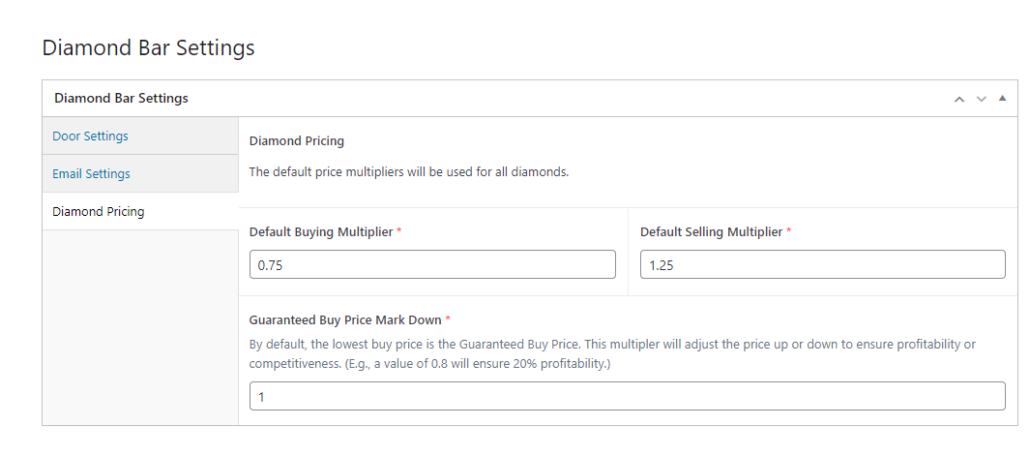Click the Diamond Pricing section heading
Image resolution: width=1030 pixels, height=455 pixels.
click(x=296, y=141)
